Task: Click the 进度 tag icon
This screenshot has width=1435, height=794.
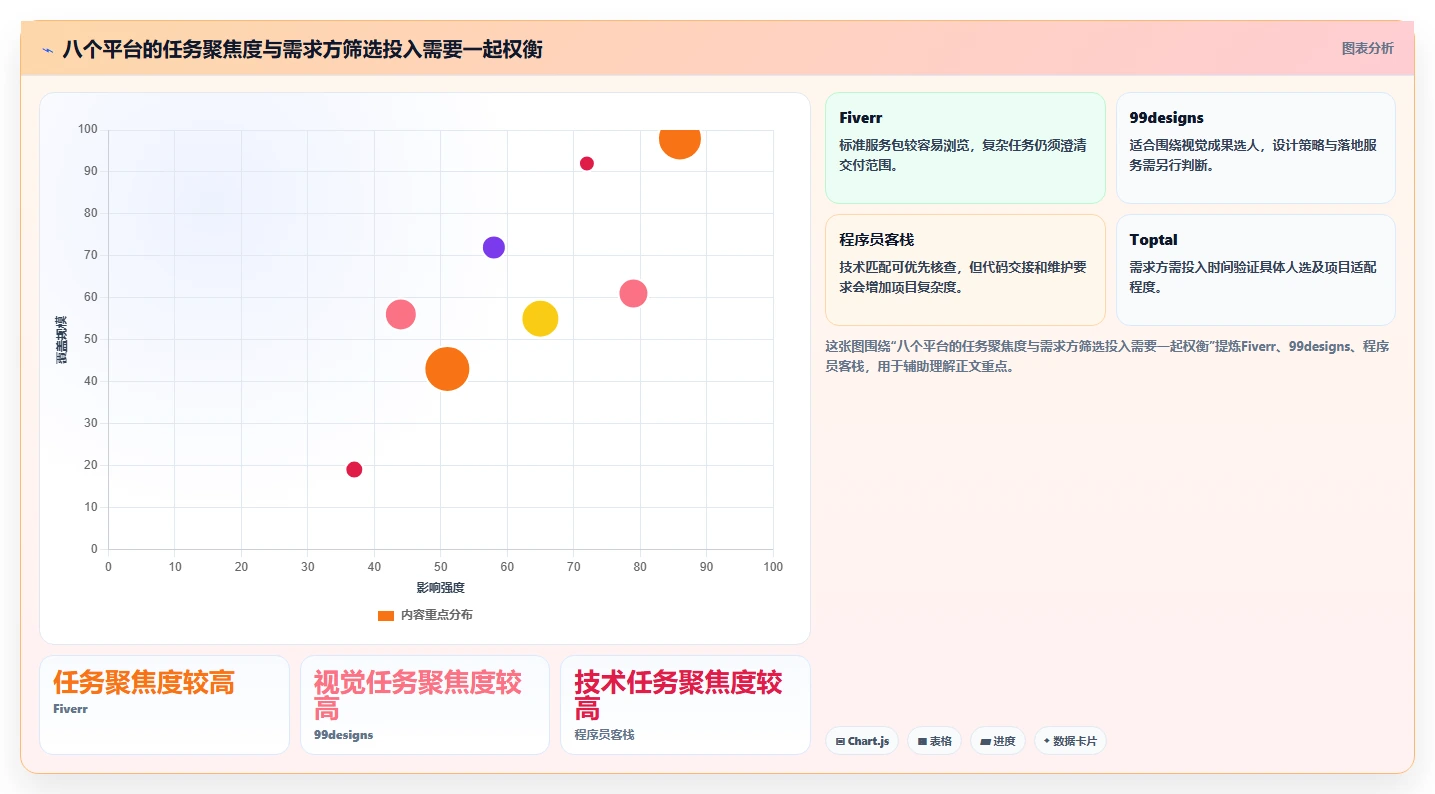Action: (x=985, y=742)
